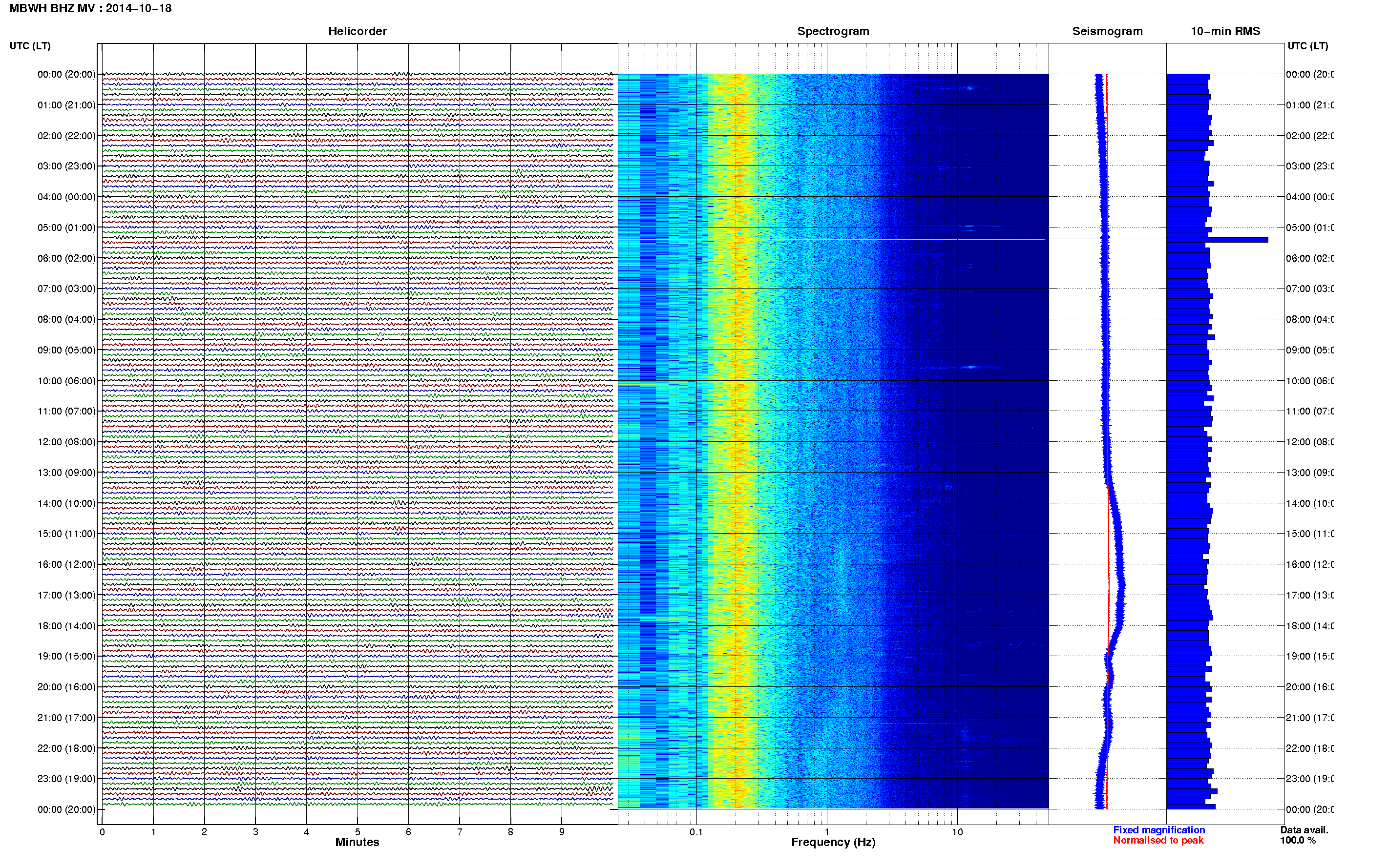Image resolution: width=1389 pixels, height=868 pixels.
Task: Click the 'Normalised to peak' red legend text
Action: pos(1158,841)
